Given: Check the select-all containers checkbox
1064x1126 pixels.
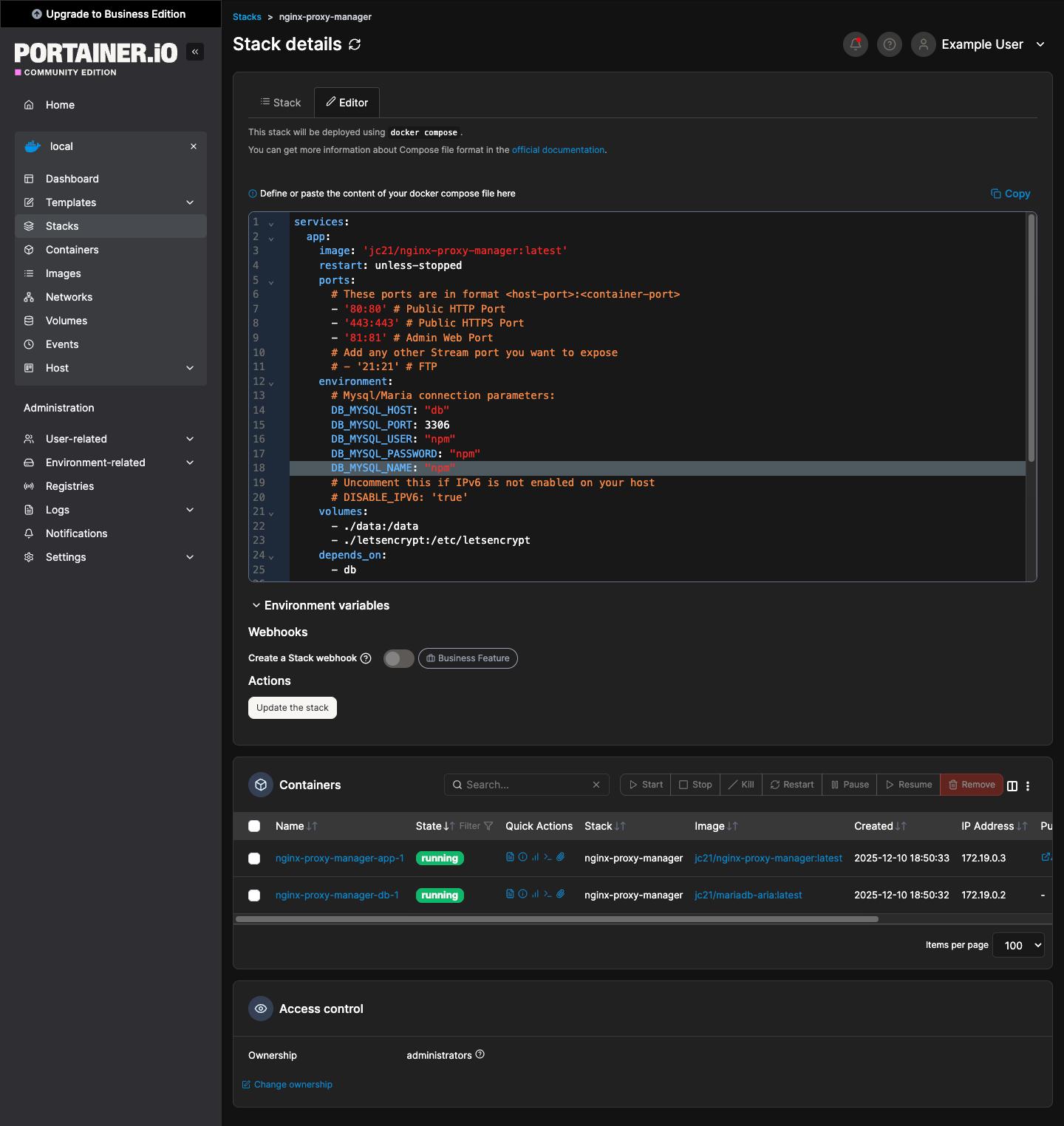Looking at the screenshot, I should pyautogui.click(x=254, y=825).
